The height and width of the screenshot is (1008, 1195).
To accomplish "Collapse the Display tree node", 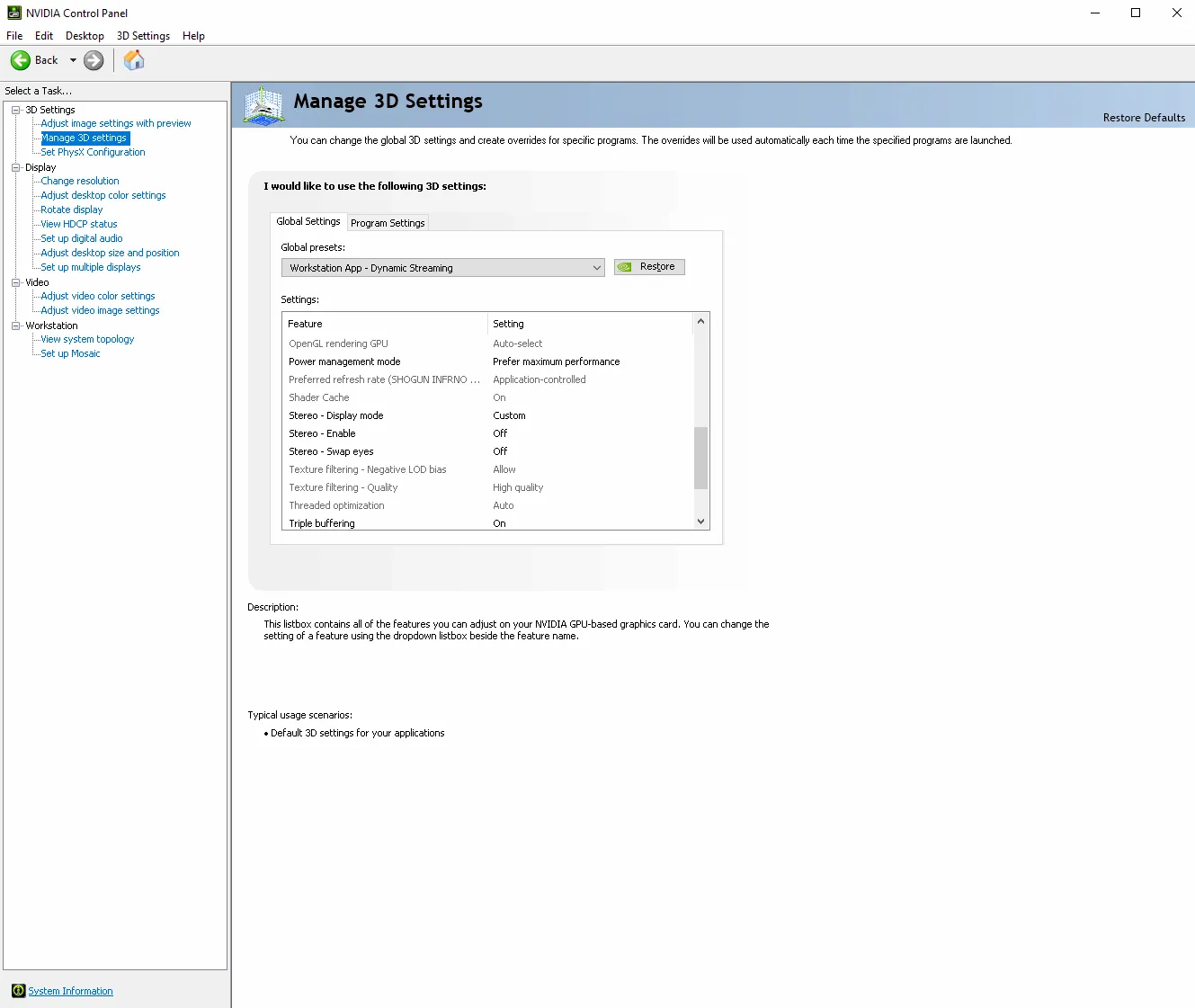I will point(15,167).
